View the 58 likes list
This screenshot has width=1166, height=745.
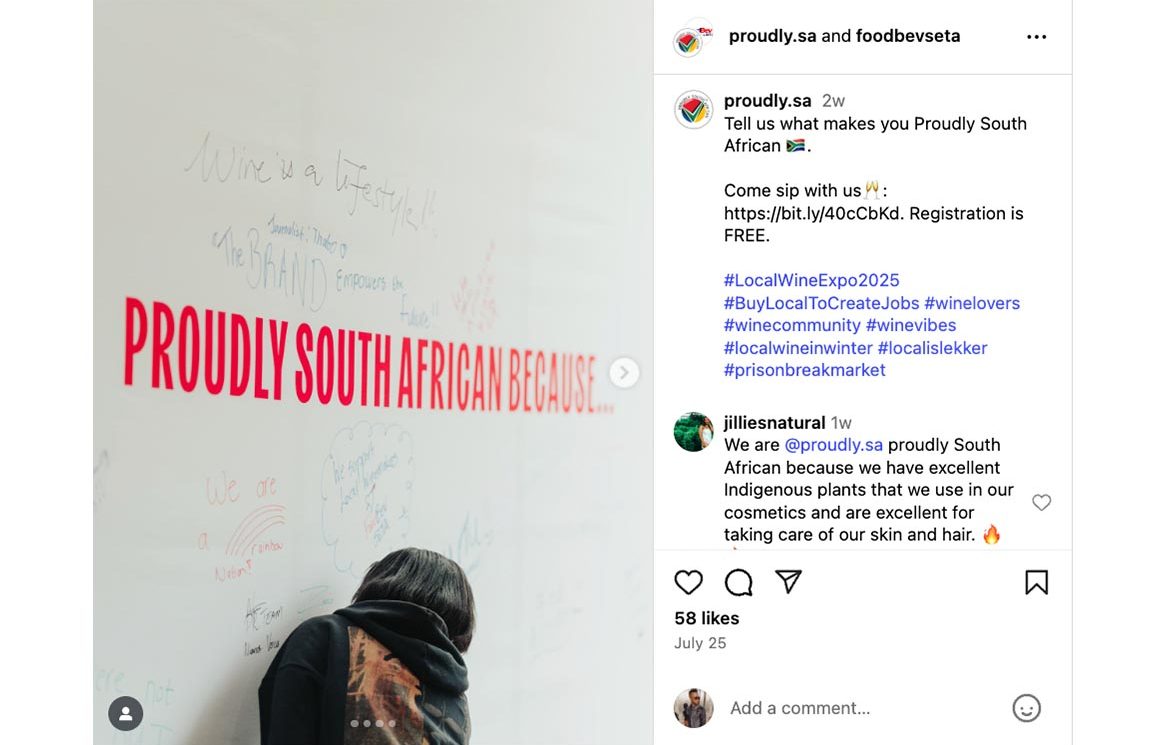[x=706, y=618]
